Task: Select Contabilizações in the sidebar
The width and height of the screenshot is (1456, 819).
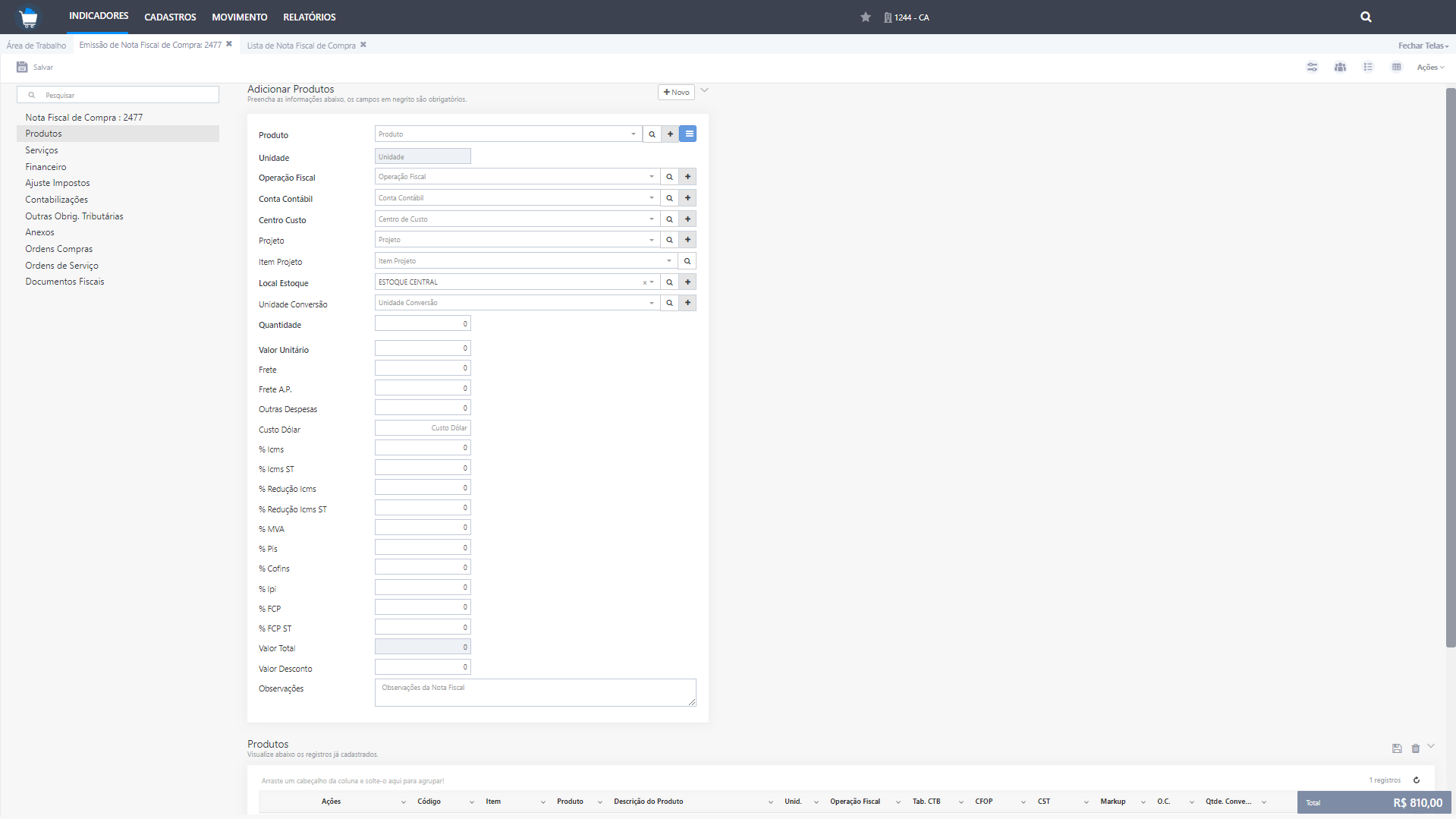Action: [57, 200]
